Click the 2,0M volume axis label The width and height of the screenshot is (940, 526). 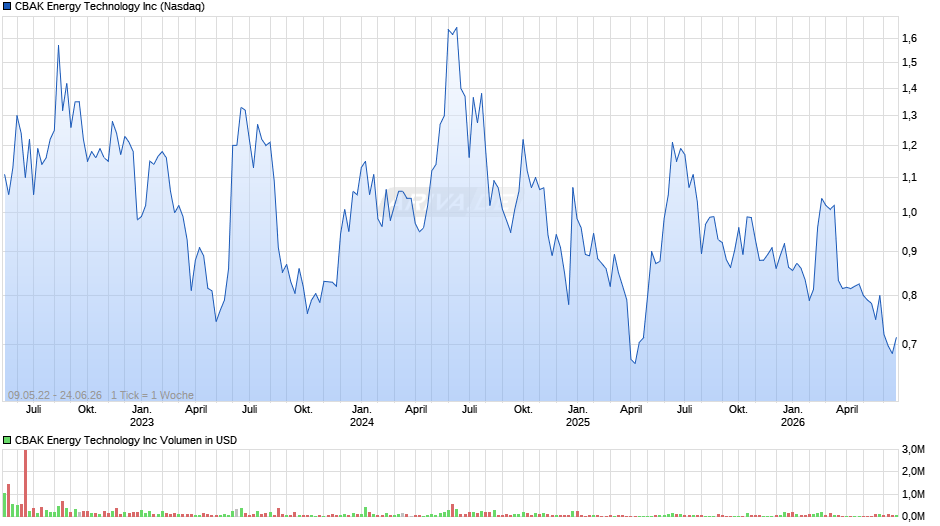click(913, 471)
